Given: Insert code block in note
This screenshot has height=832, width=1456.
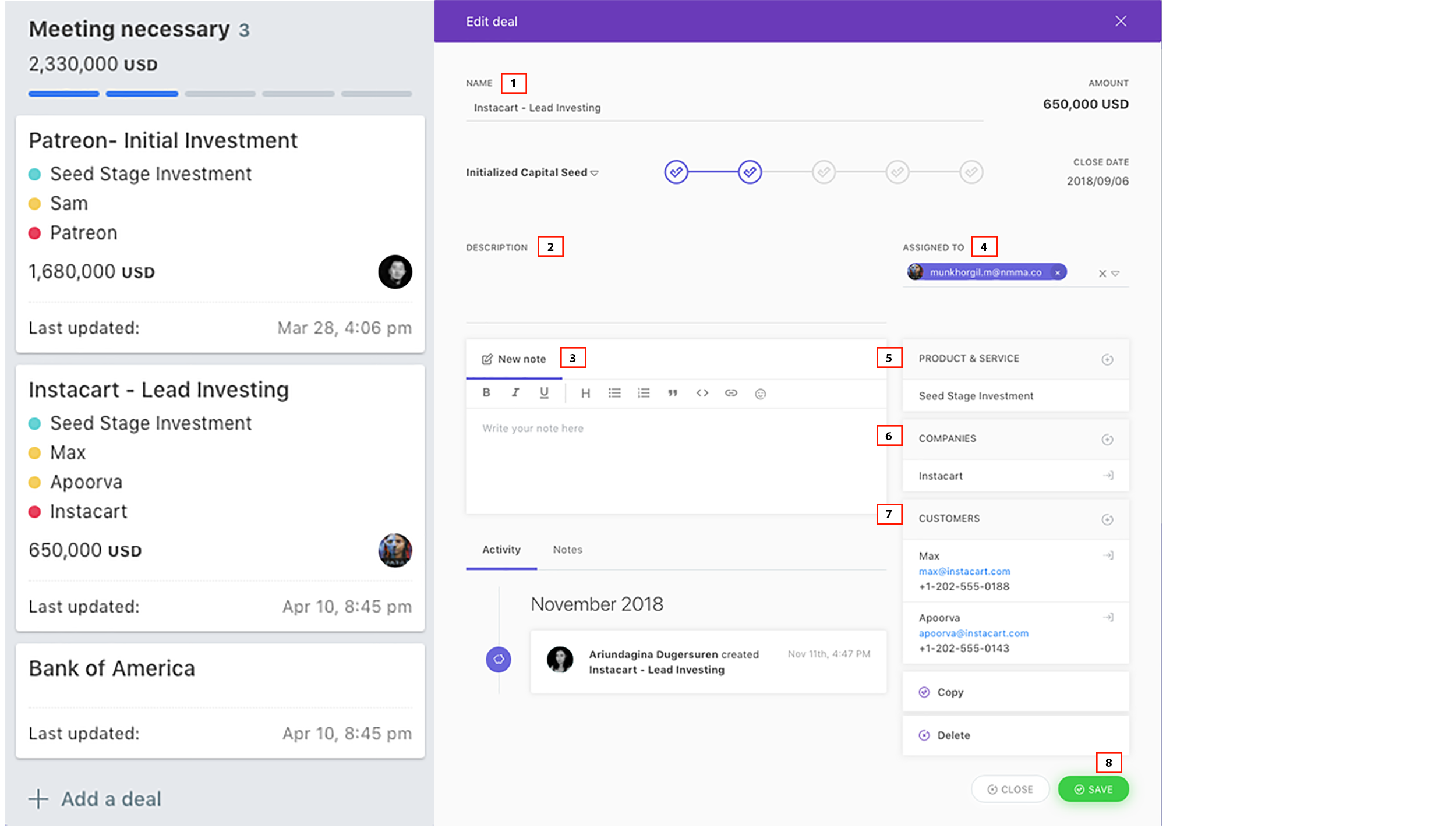Looking at the screenshot, I should [702, 393].
